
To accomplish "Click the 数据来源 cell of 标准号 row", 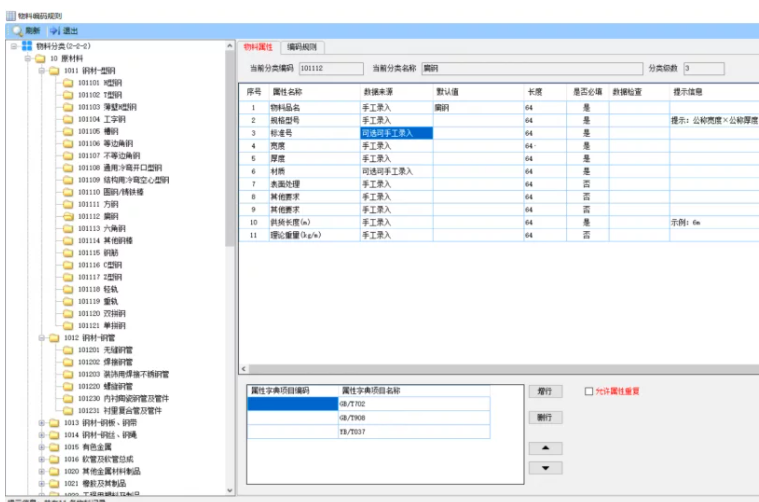I will click(396, 133).
